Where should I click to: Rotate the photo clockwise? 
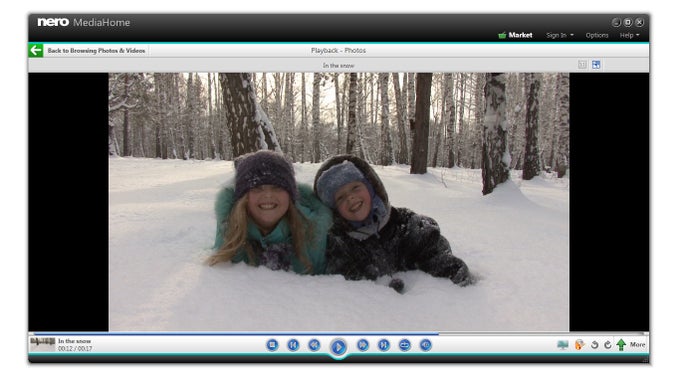pos(608,345)
